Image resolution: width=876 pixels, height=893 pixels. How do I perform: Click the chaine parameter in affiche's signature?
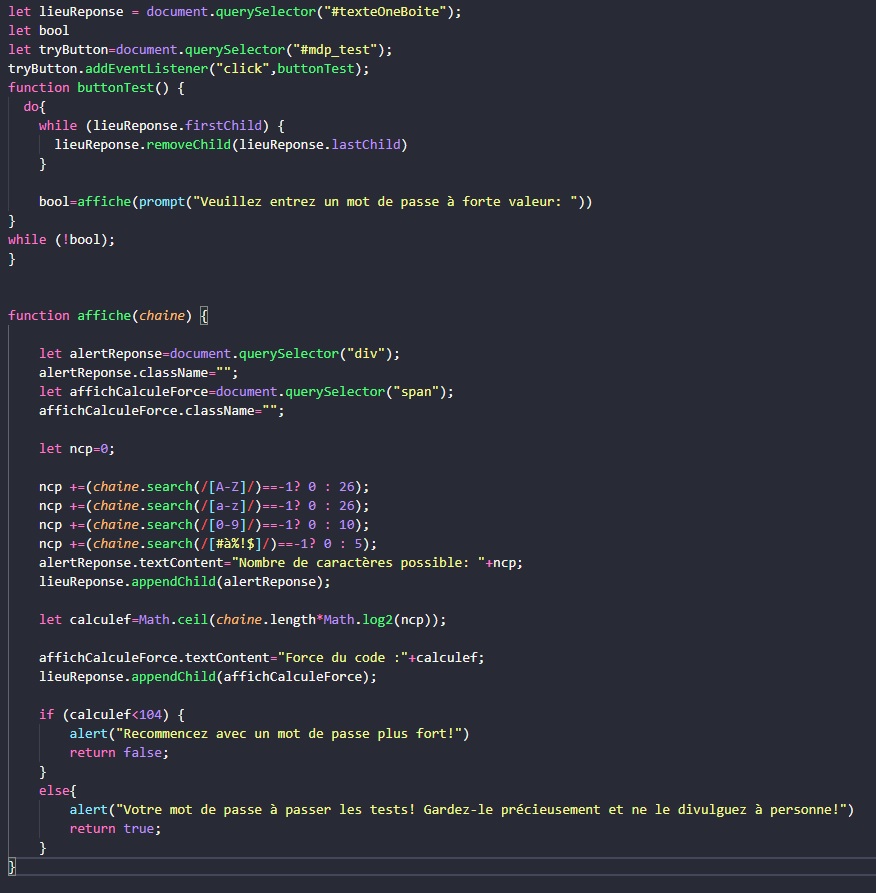(x=161, y=316)
